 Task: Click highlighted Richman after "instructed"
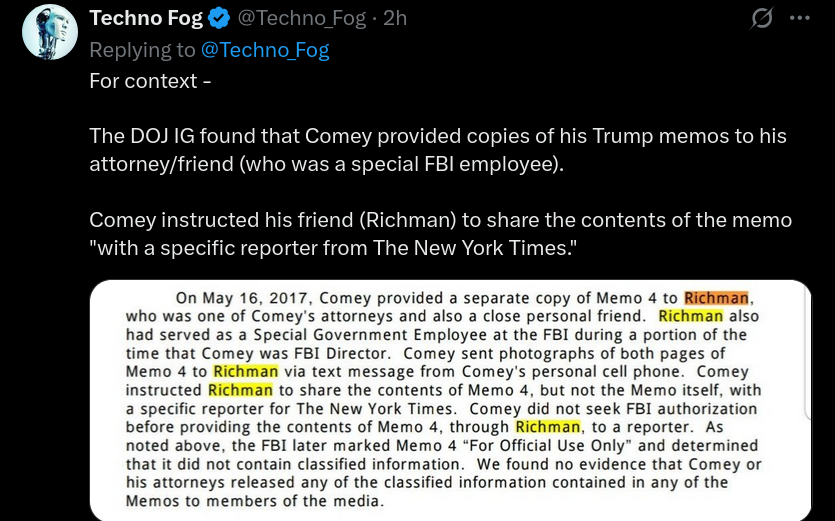(x=240, y=390)
